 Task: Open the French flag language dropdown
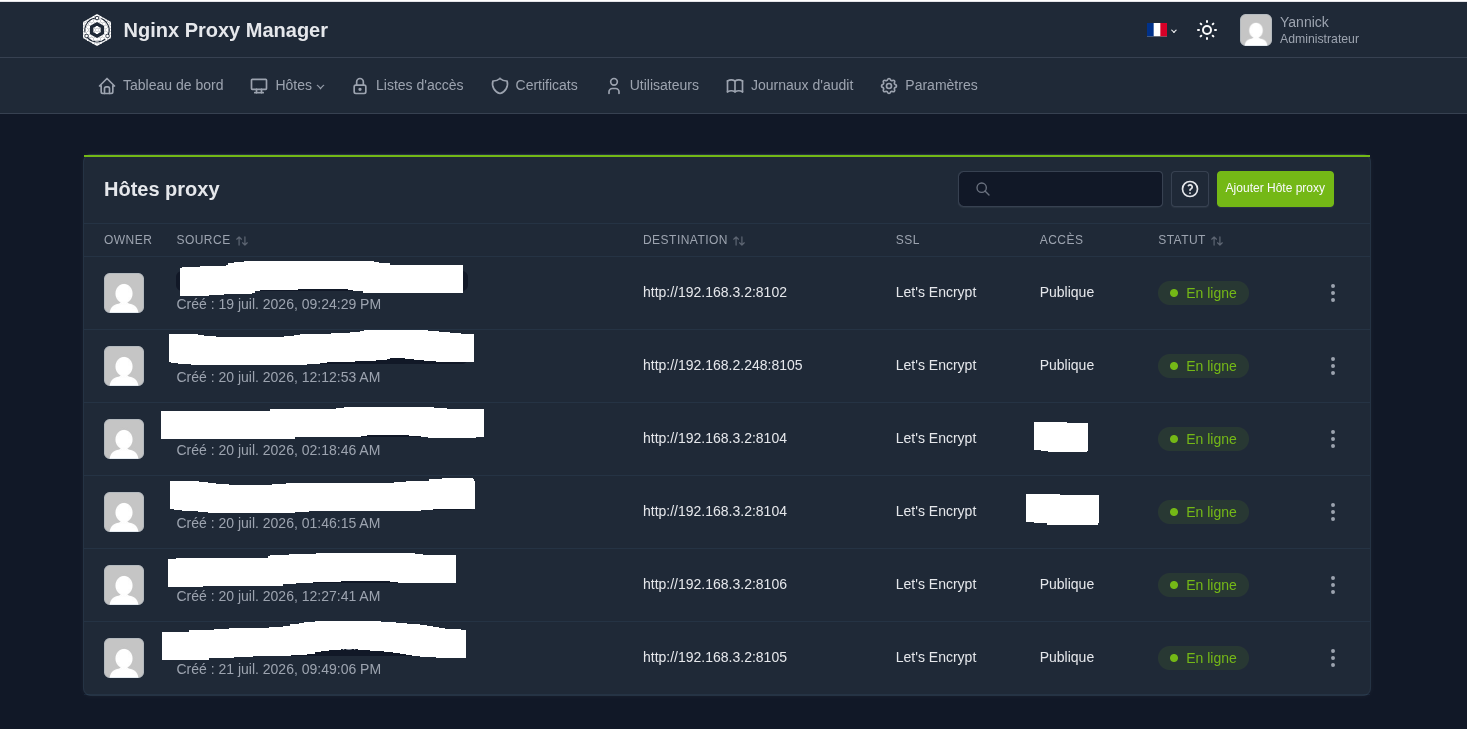pos(1162,30)
